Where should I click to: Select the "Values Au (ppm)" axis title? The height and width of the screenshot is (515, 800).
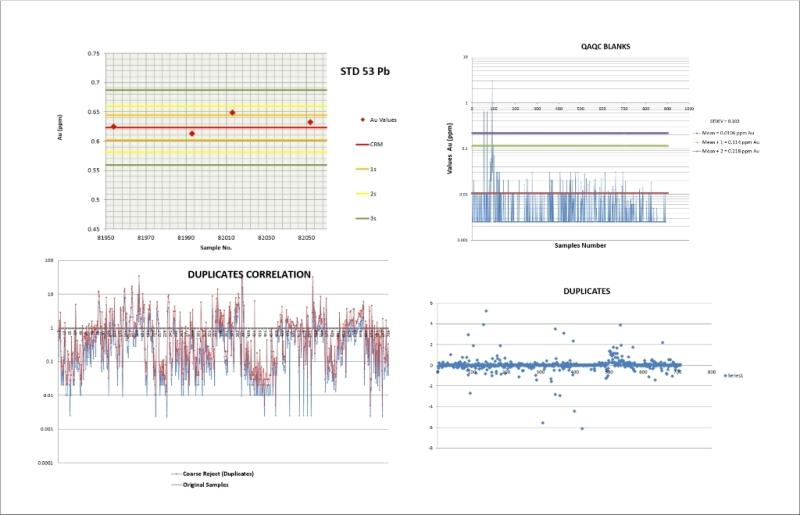(x=449, y=149)
